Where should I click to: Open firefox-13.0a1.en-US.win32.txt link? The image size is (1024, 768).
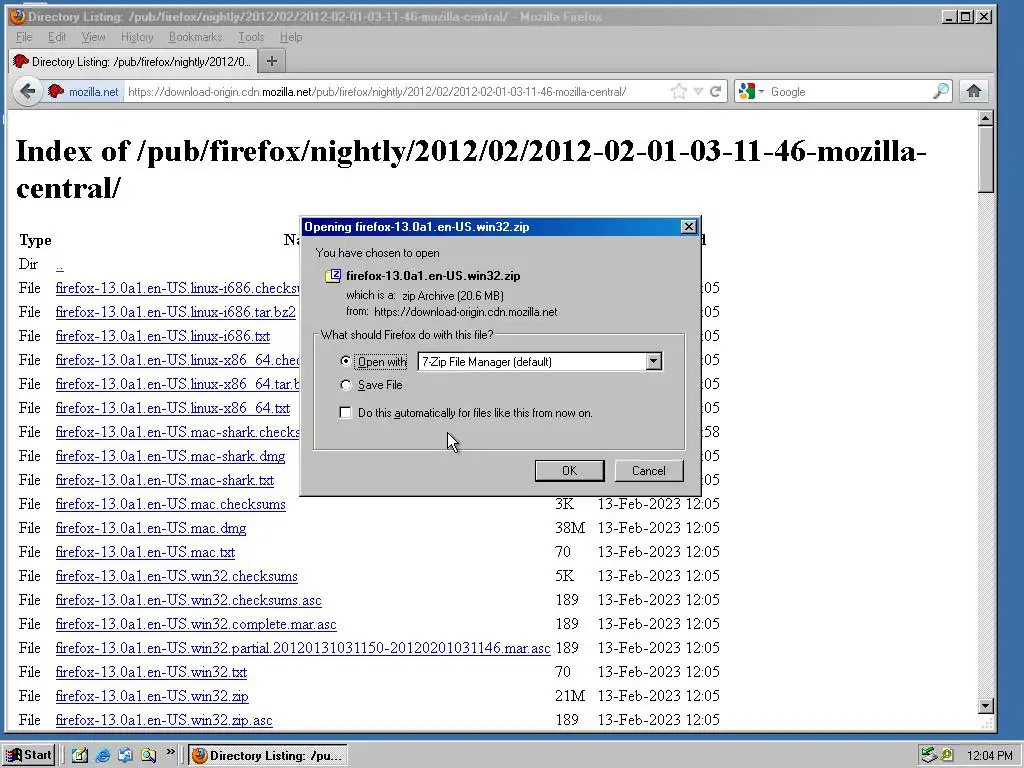[152, 672]
